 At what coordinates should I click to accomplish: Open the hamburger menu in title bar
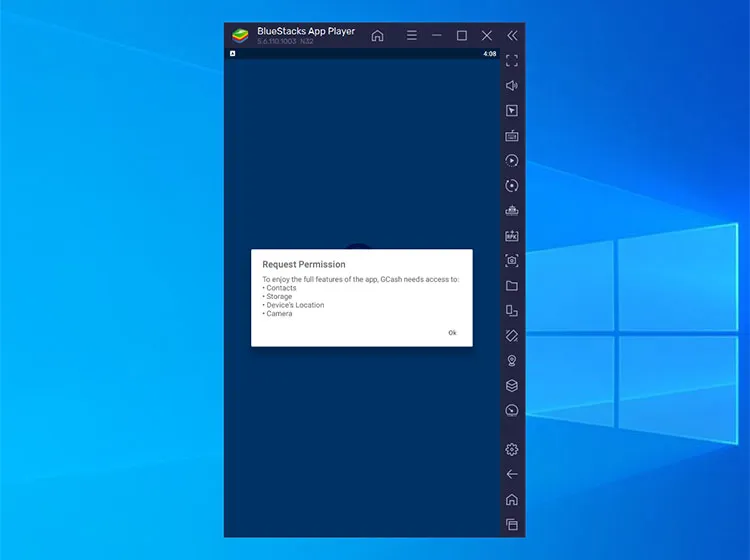(411, 35)
